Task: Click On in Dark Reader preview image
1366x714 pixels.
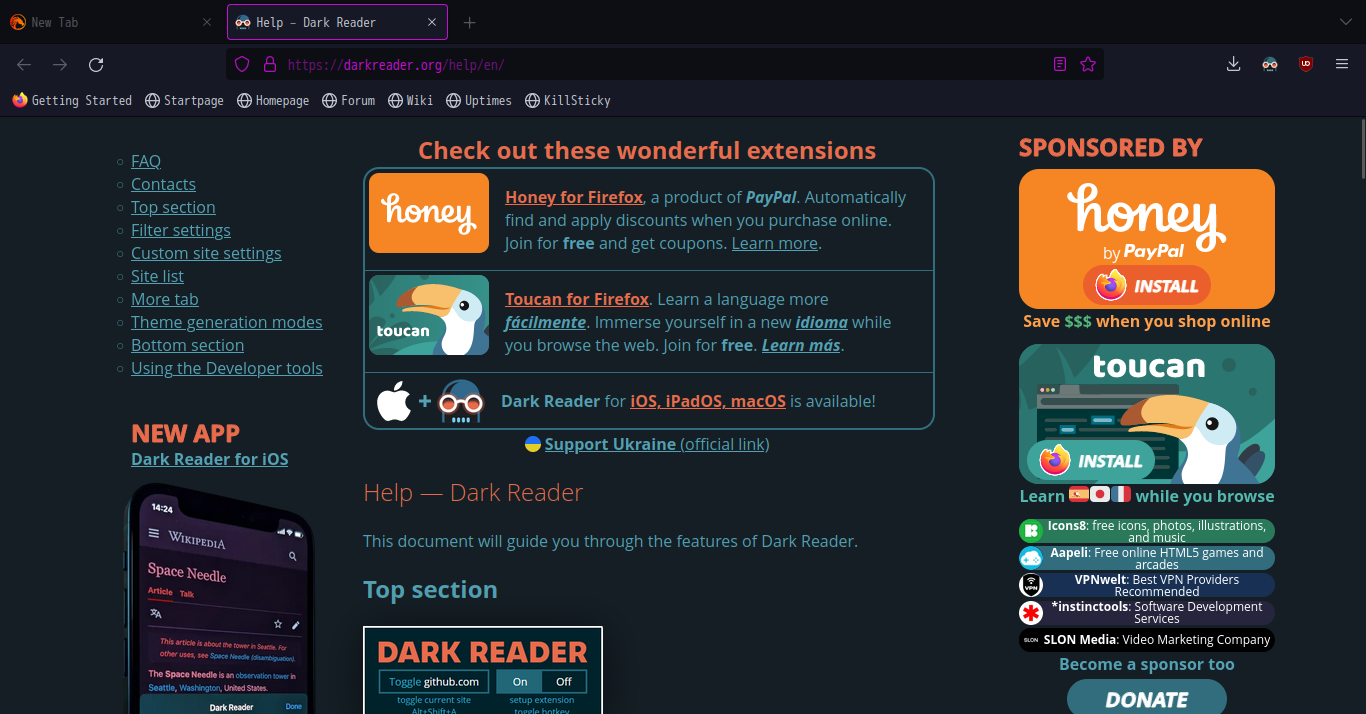Action: 520,682
